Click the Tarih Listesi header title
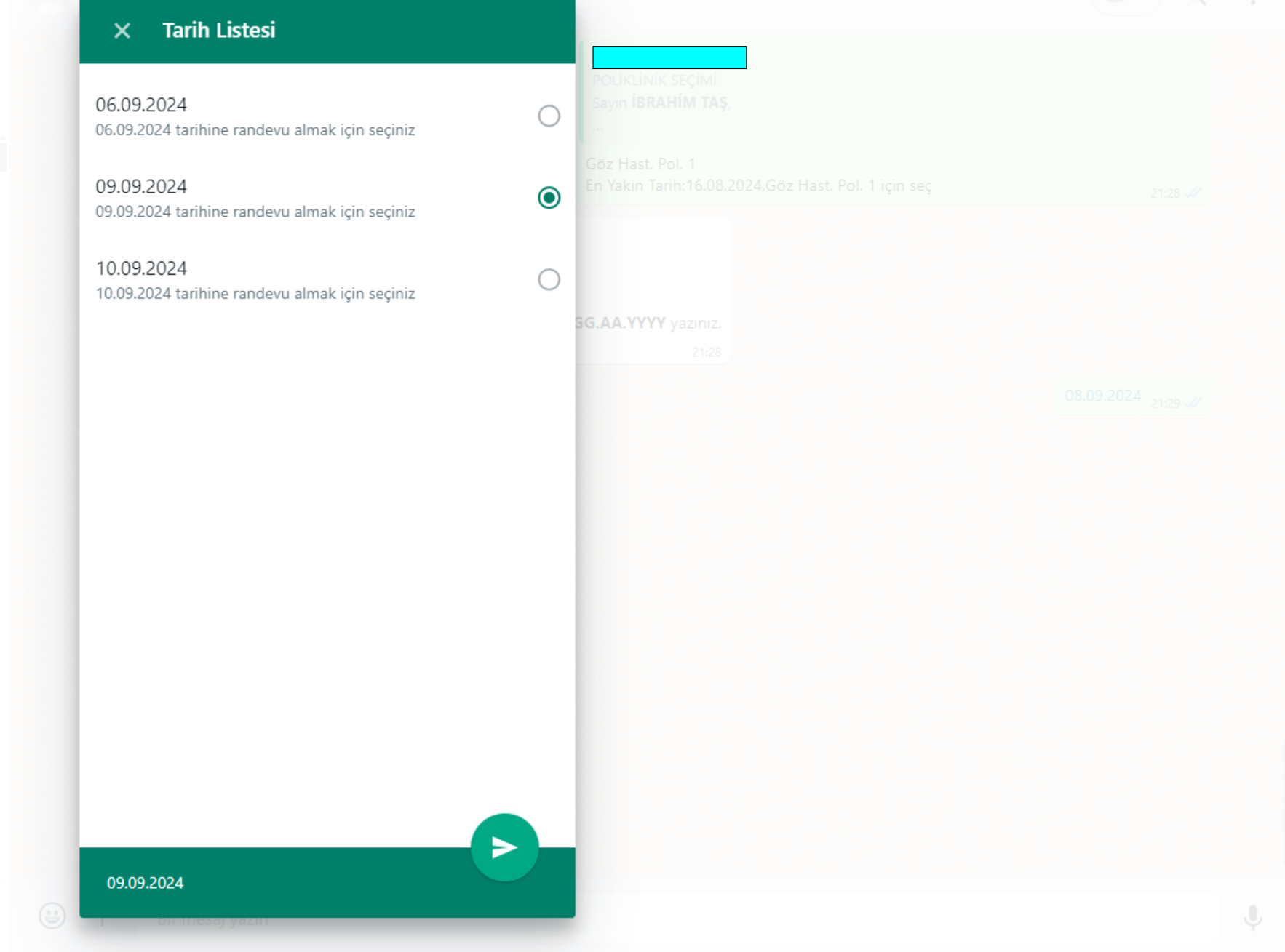1285x952 pixels. pyautogui.click(x=218, y=31)
